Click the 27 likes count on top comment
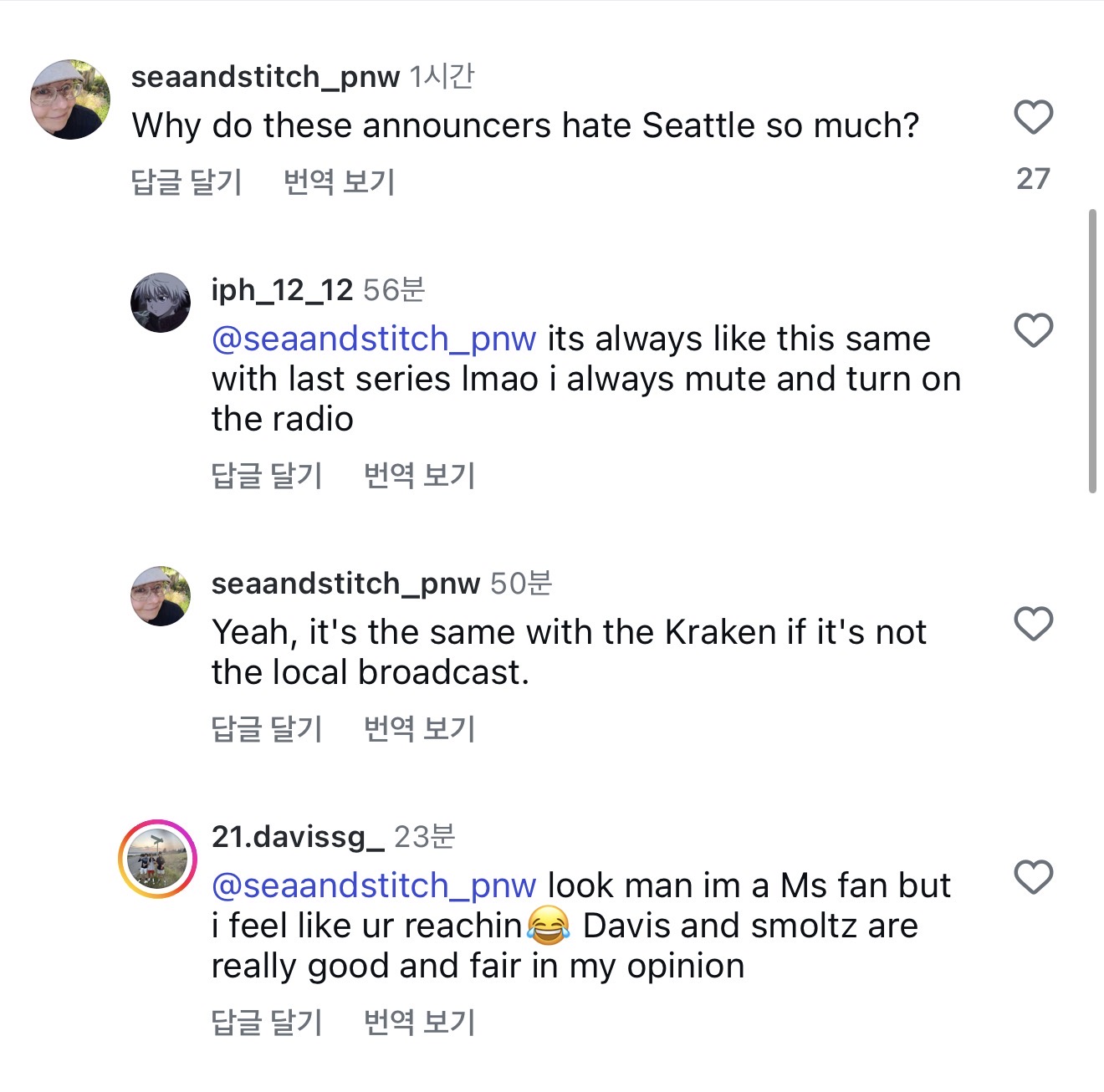The image size is (1104, 1092). tap(1033, 178)
